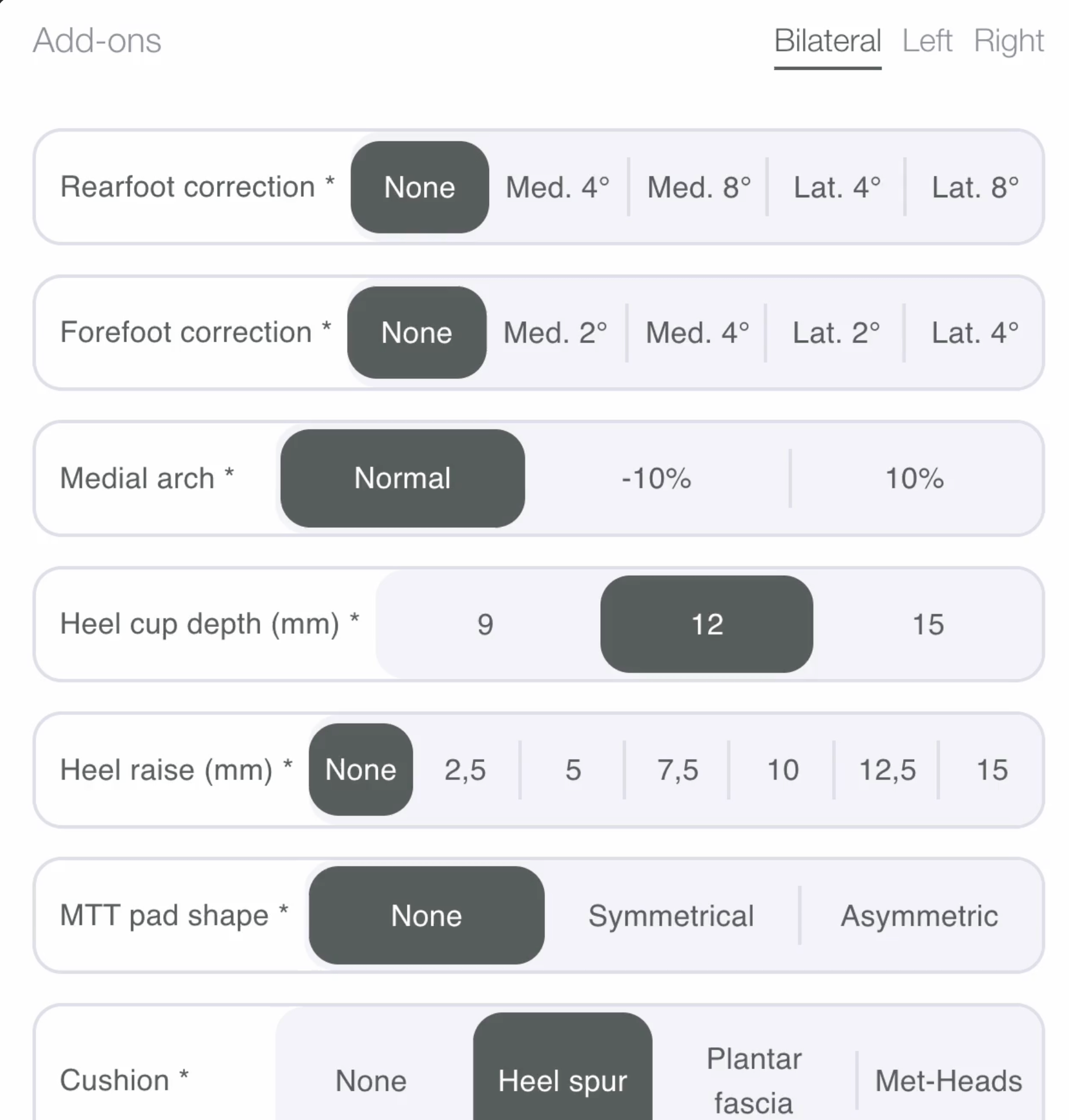Select the Bilateral tab

(827, 41)
